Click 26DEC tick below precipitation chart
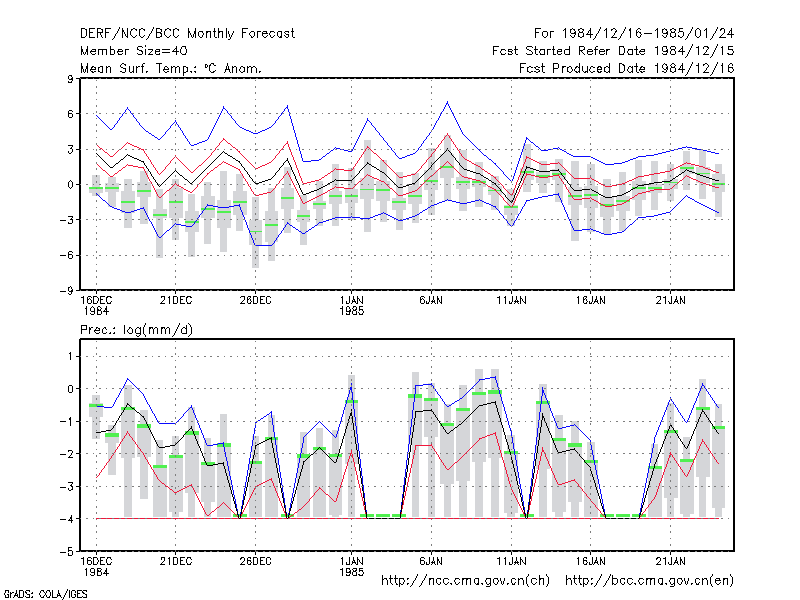Screen dimensions: 800x600 pos(255,561)
